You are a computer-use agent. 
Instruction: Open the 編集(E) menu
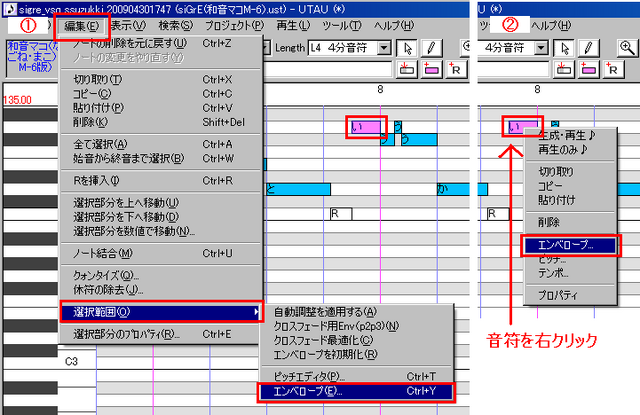(82, 26)
